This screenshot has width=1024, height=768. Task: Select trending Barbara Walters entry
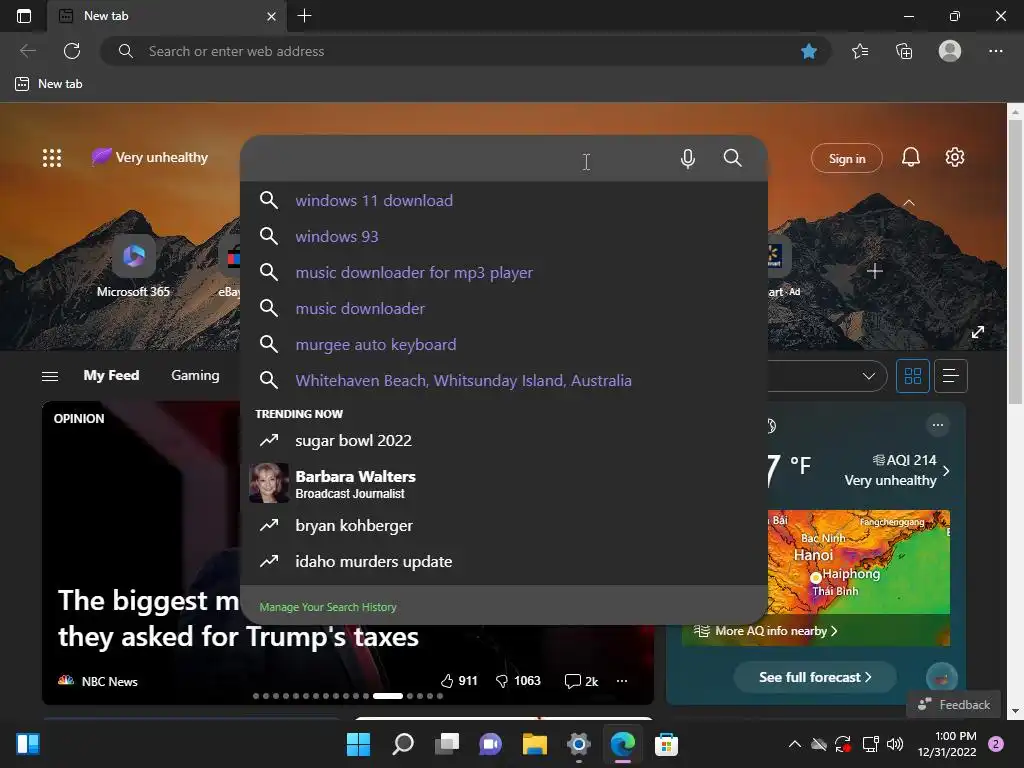point(504,483)
